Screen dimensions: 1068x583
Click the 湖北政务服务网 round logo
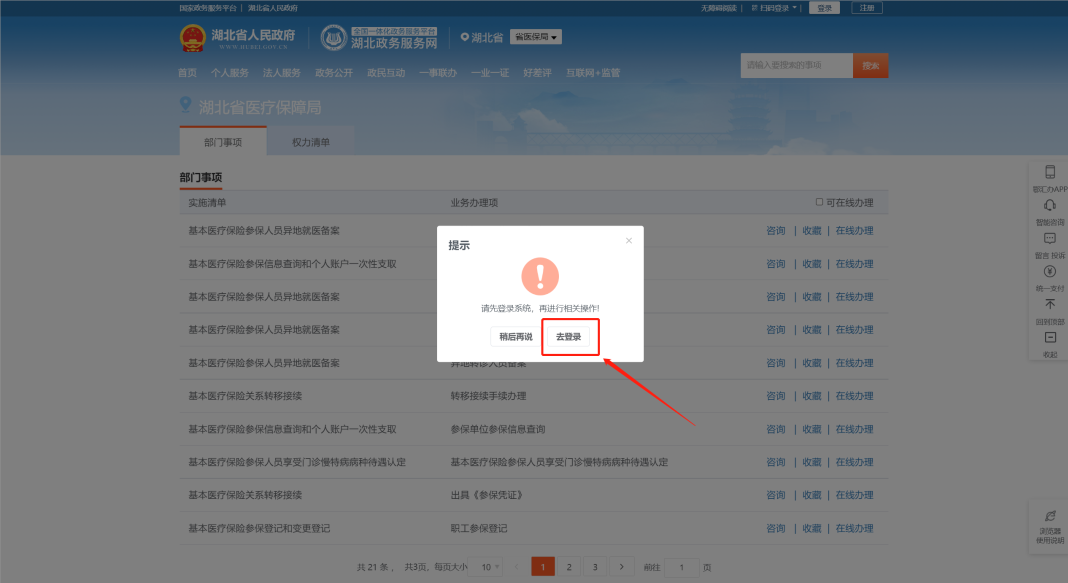pyautogui.click(x=334, y=37)
